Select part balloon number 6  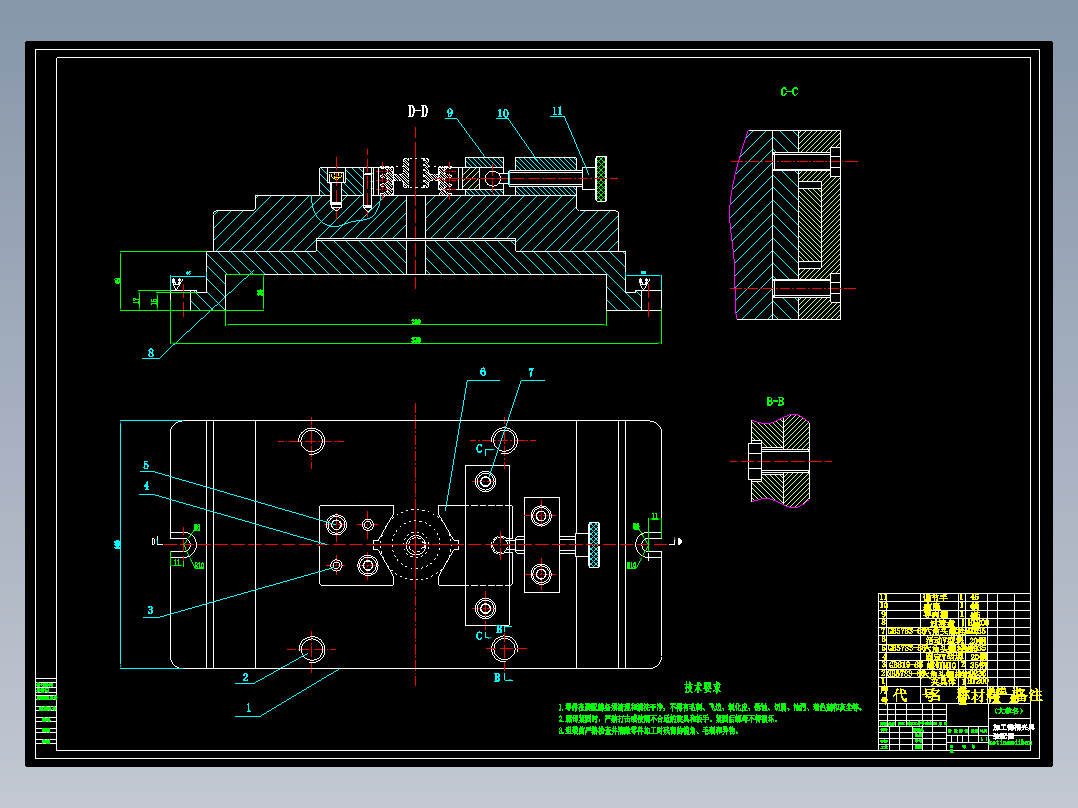point(483,372)
